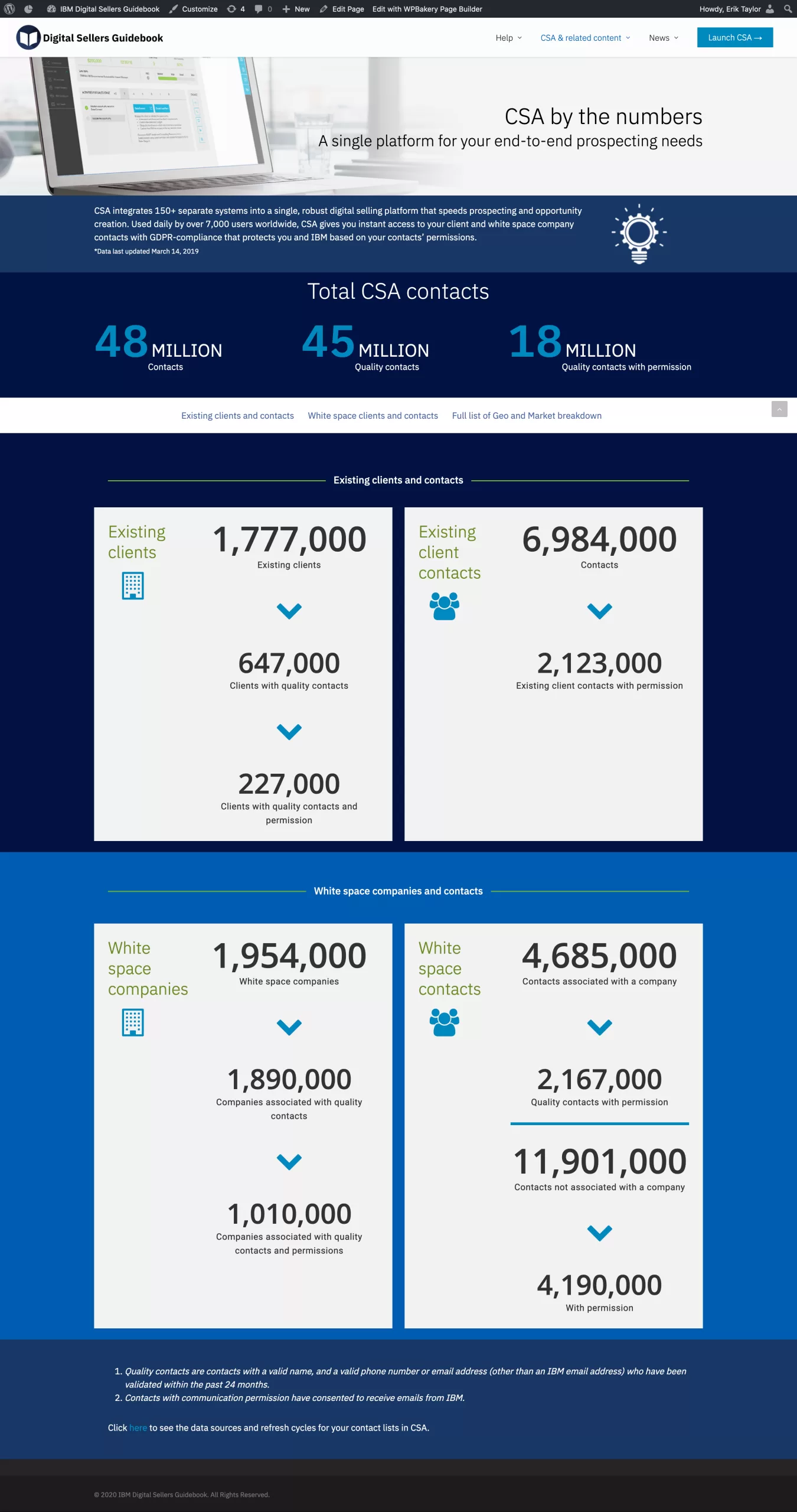
Task: Click the 2020 copyright footer text
Action: click(182, 1495)
